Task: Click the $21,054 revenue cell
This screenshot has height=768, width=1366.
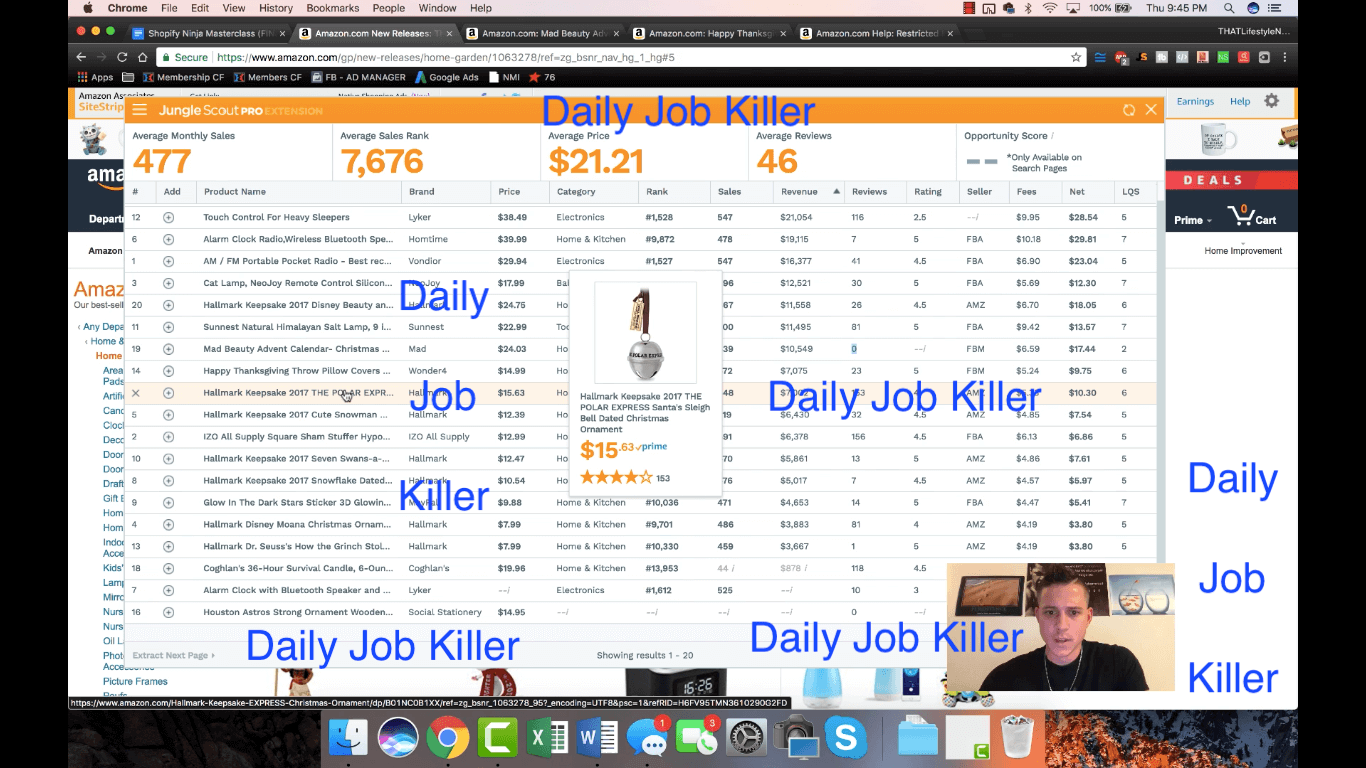Action: [x=796, y=217]
